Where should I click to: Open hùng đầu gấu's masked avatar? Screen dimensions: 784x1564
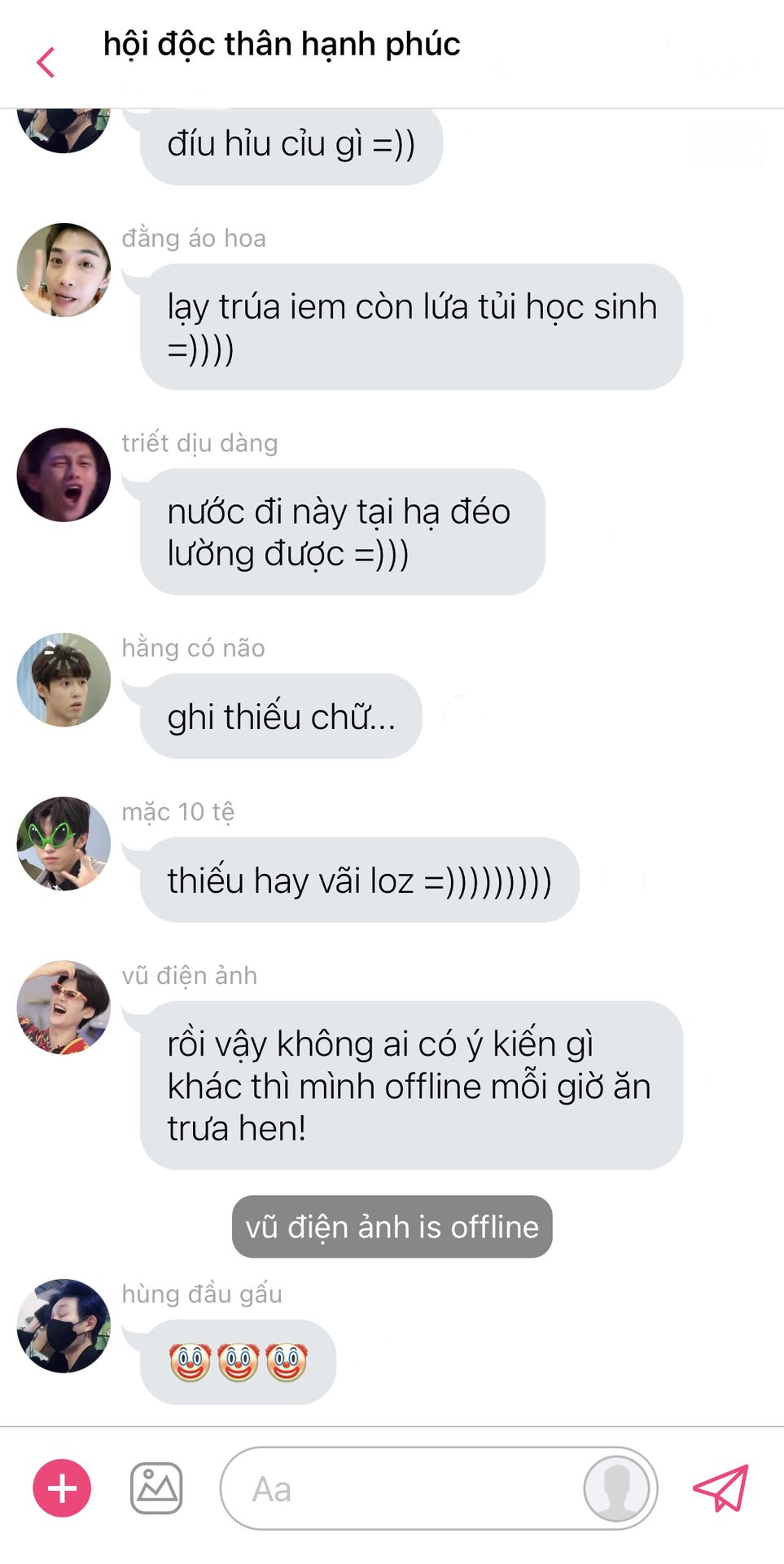[x=64, y=1325]
